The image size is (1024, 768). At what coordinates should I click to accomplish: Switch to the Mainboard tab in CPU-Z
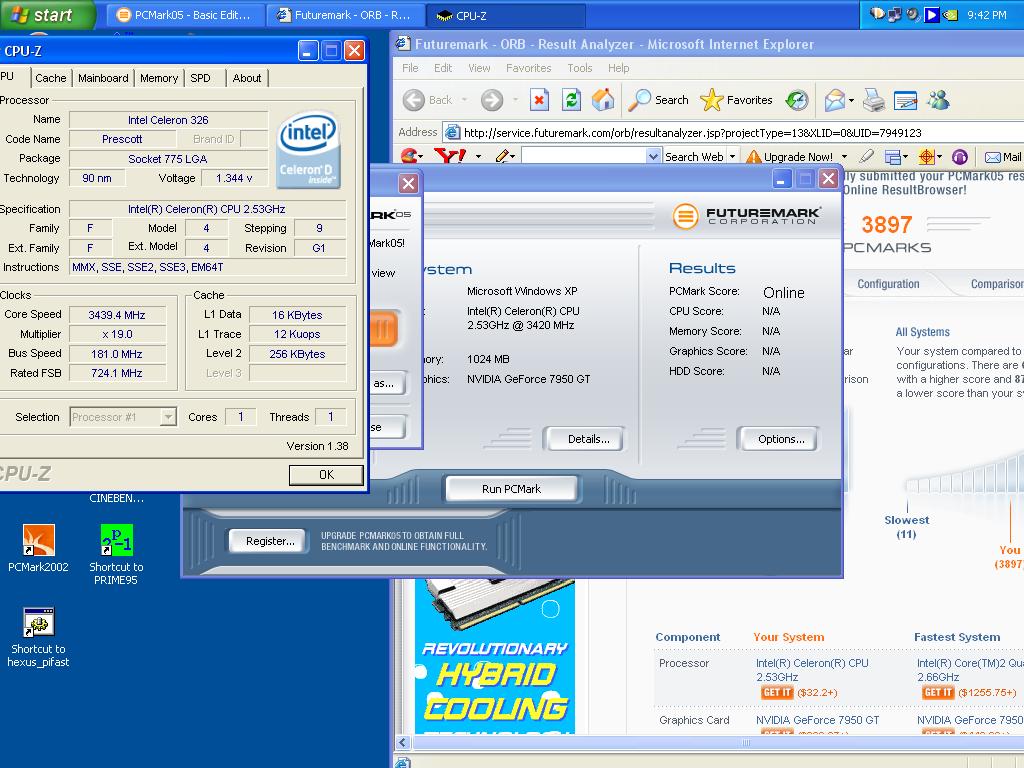coord(103,78)
